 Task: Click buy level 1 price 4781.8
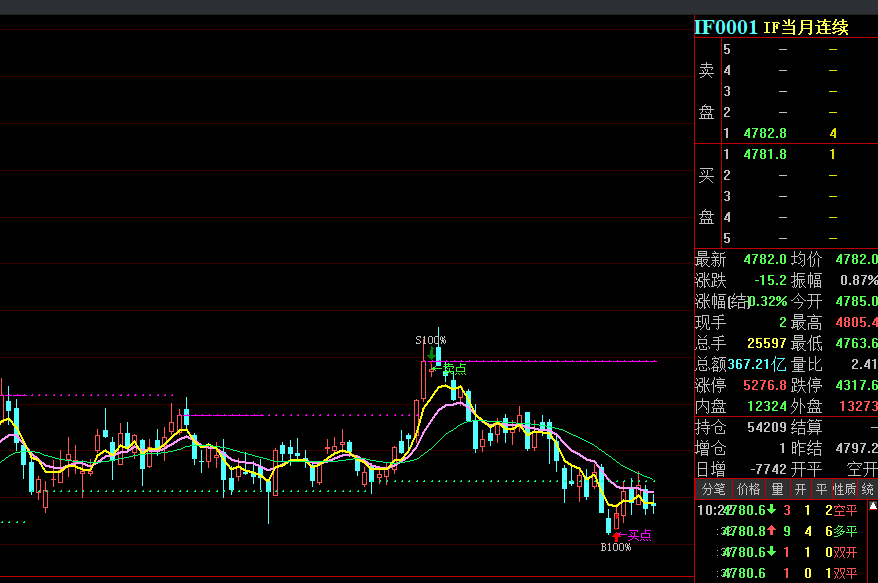[765, 154]
